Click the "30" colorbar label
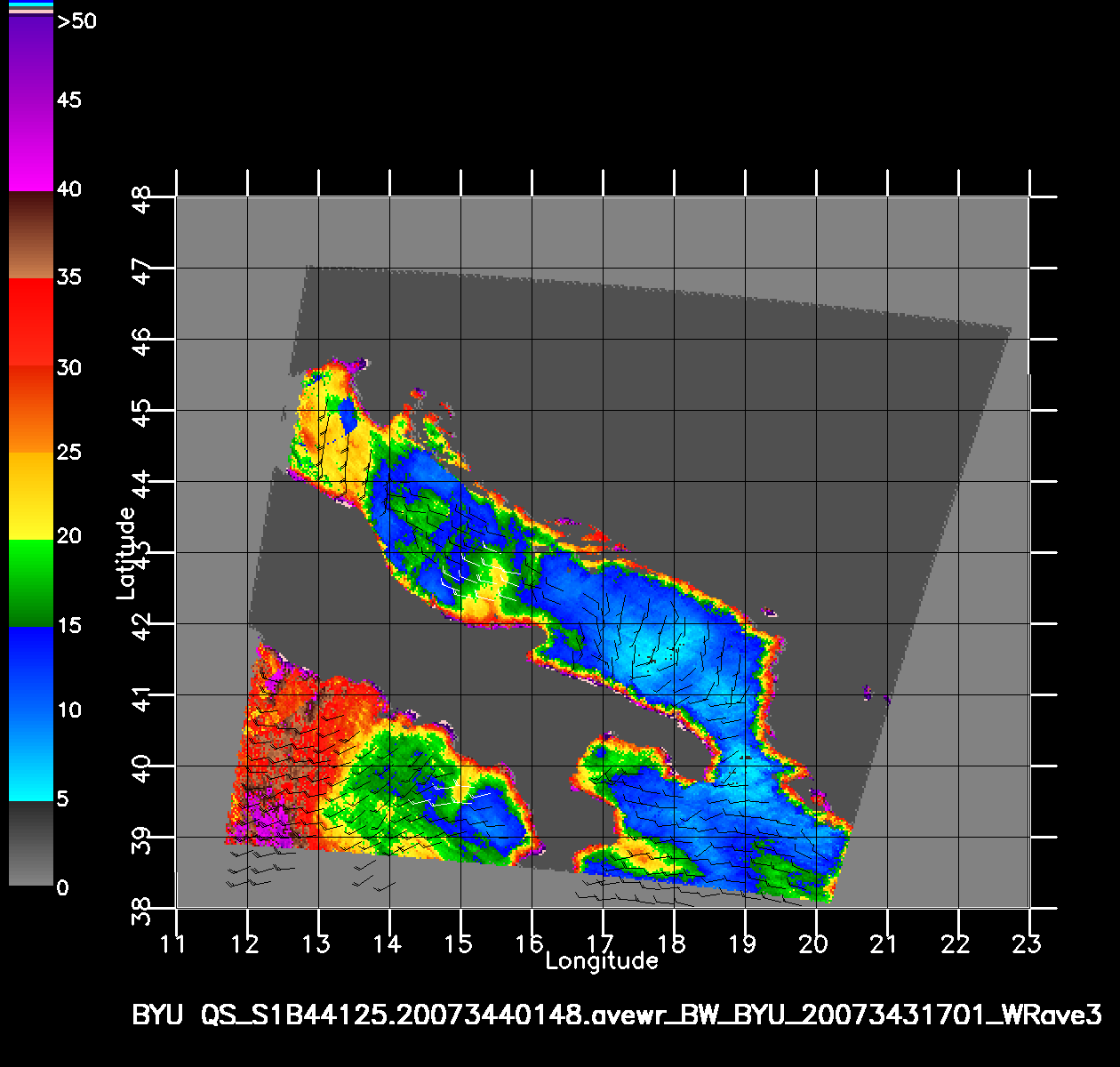1120x1067 pixels. coord(68,367)
